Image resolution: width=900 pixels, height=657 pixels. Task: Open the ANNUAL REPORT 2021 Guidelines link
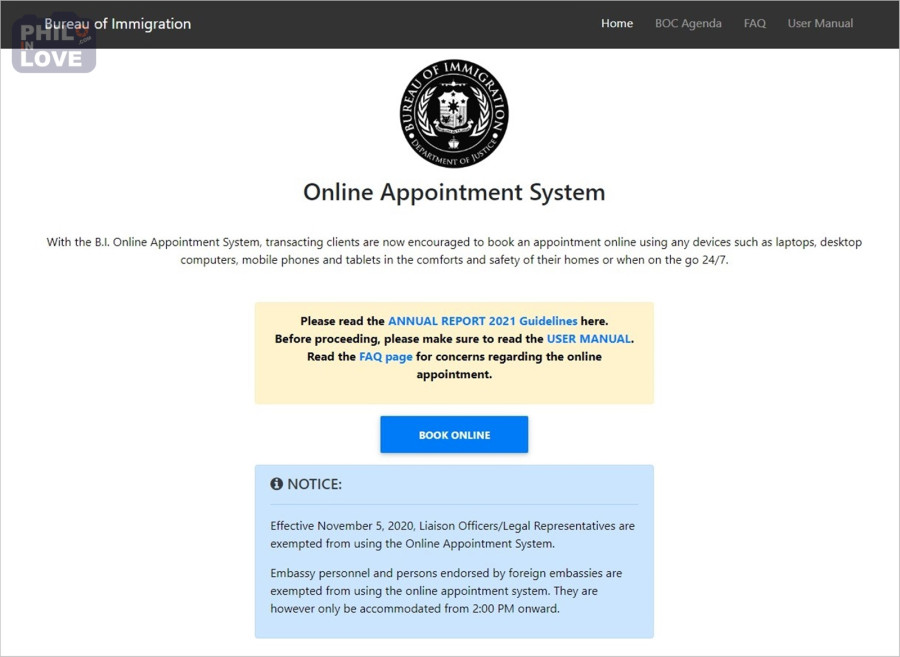[x=483, y=321]
